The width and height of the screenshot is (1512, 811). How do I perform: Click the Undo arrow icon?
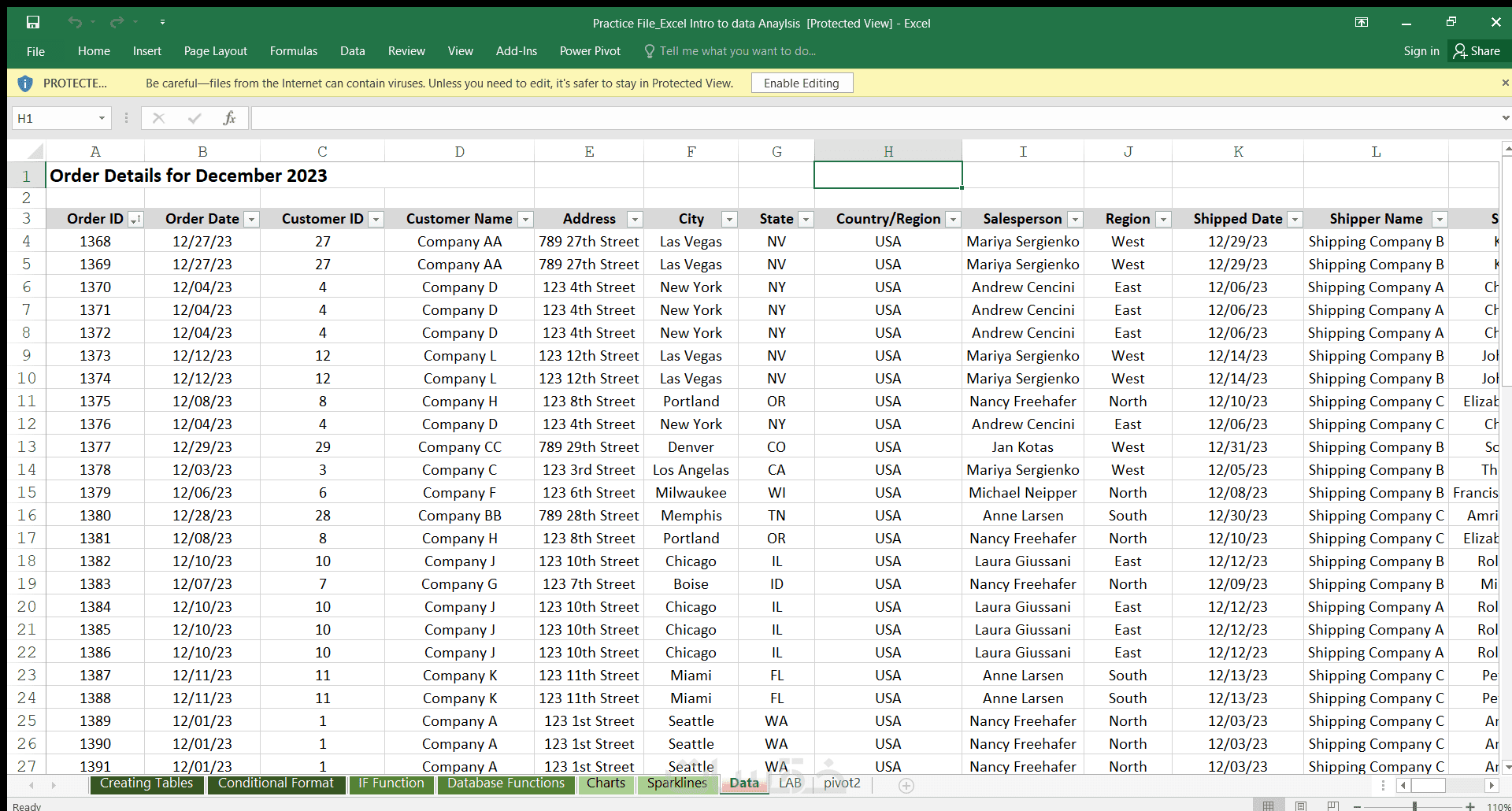pos(75,22)
